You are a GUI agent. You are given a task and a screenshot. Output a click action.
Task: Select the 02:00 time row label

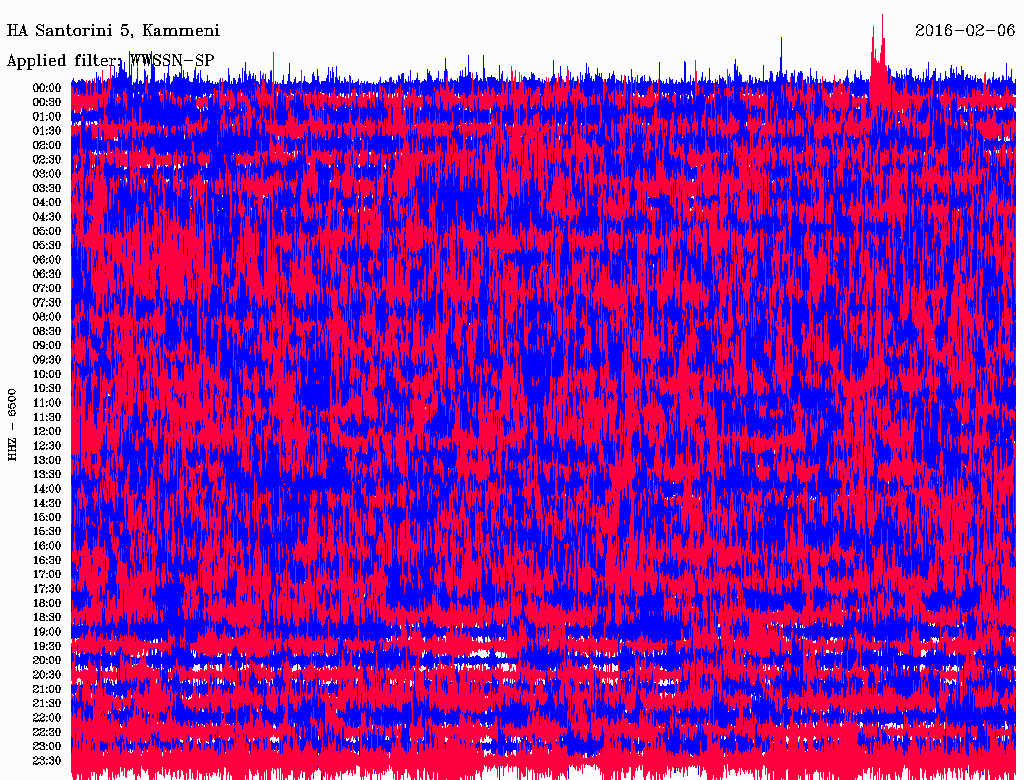pos(46,145)
